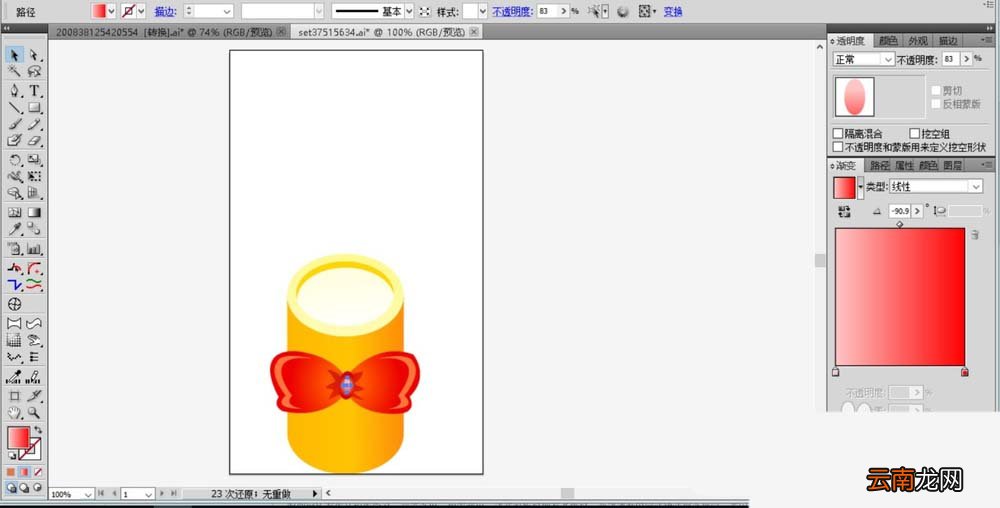Set paint mode to Gradient button
1000x508 pixels.
(24, 472)
